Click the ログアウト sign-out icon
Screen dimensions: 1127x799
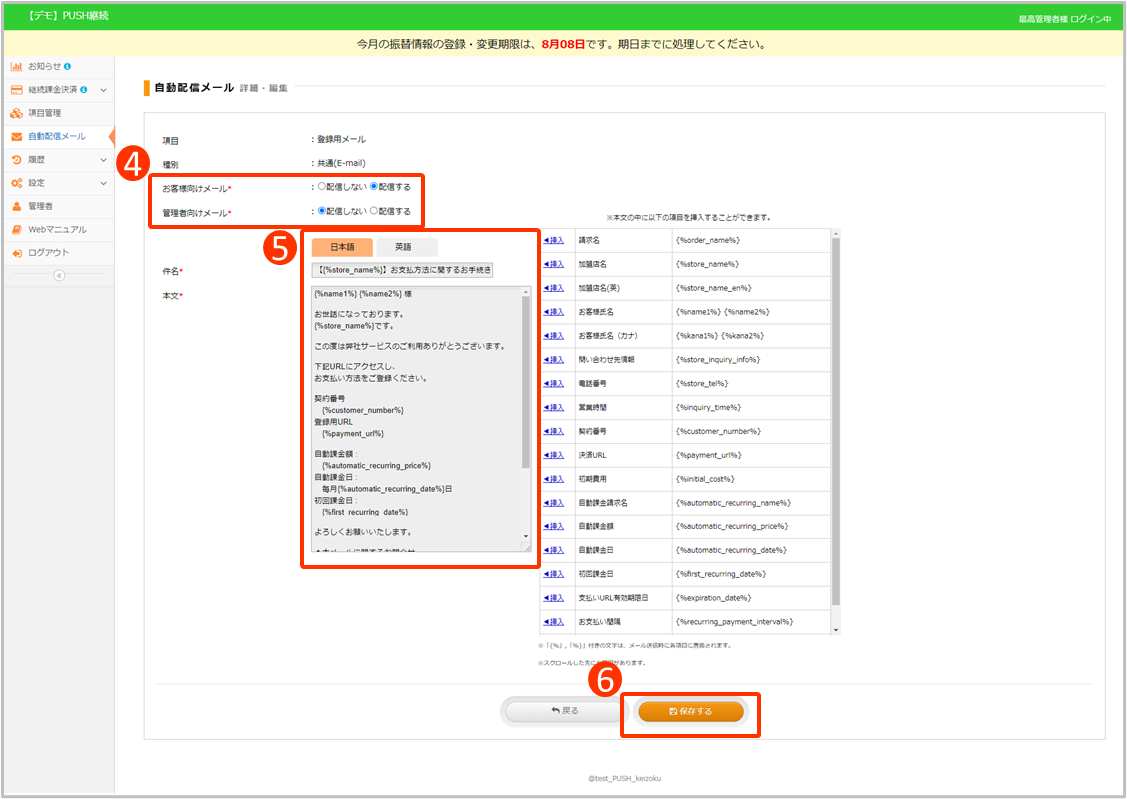point(17,253)
